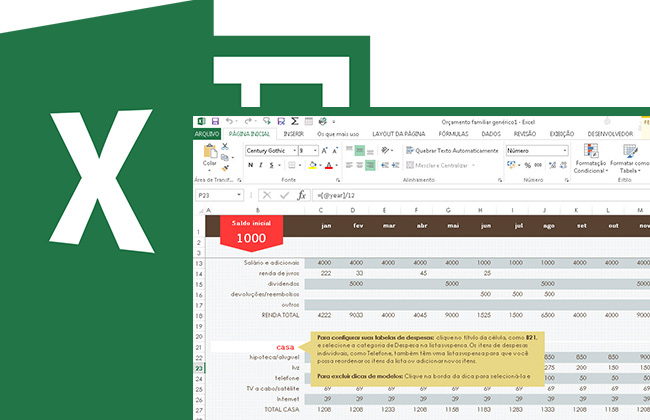Activate the format painter brush
650x420 pixels.
tap(225, 168)
